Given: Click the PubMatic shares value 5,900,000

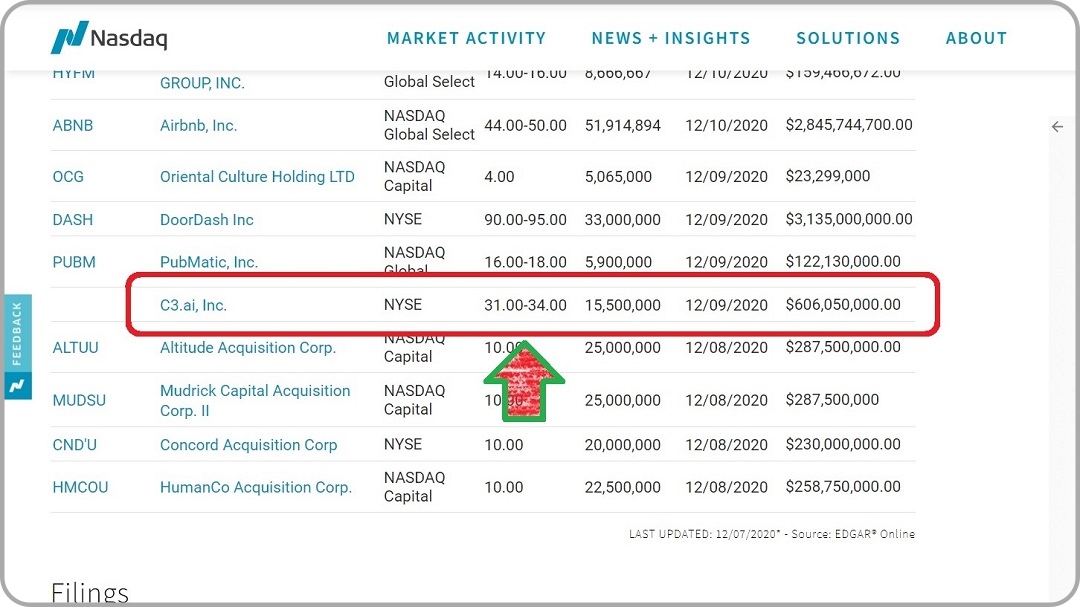Looking at the screenshot, I should click(618, 263).
